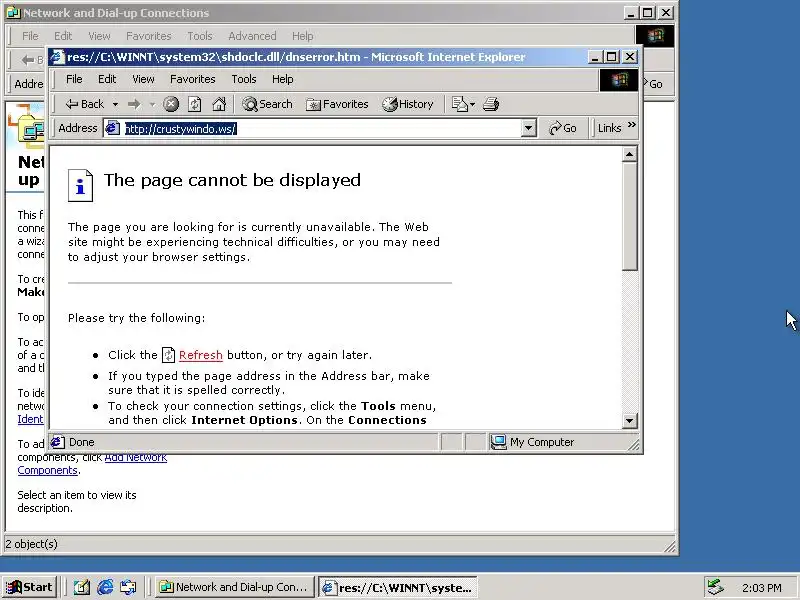Screen dimensions: 800x600
Task: Click the Network Connections title bar icon
Action: (14, 13)
